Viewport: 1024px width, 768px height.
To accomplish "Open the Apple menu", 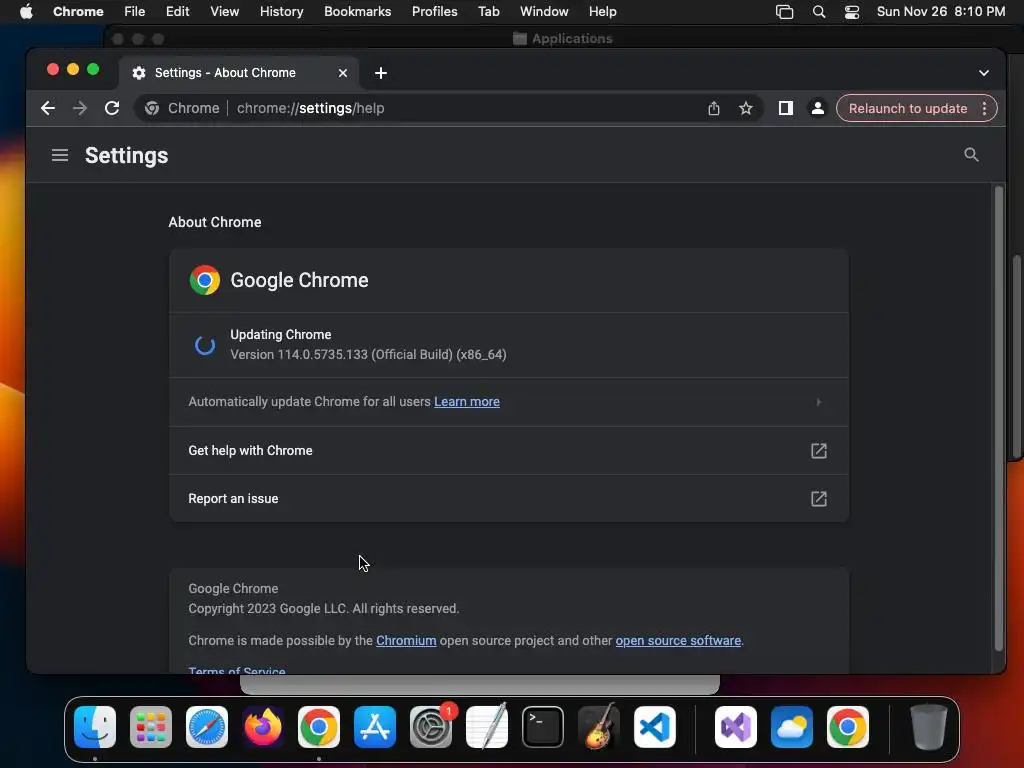I will click(26, 12).
